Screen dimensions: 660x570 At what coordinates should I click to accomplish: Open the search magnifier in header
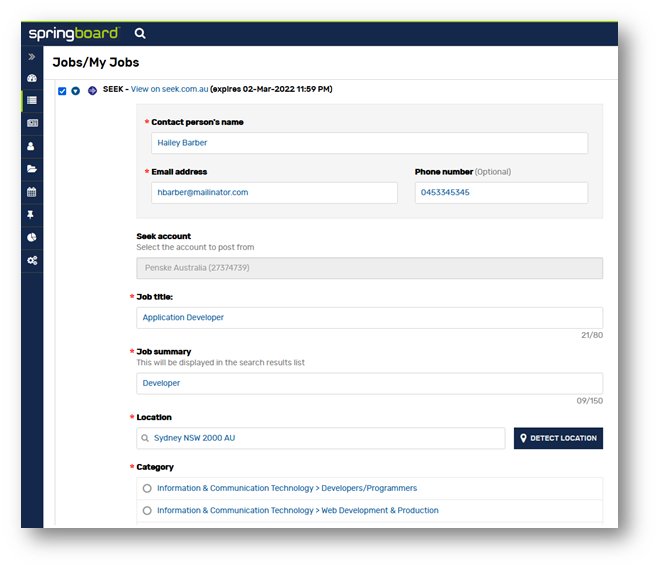click(140, 33)
